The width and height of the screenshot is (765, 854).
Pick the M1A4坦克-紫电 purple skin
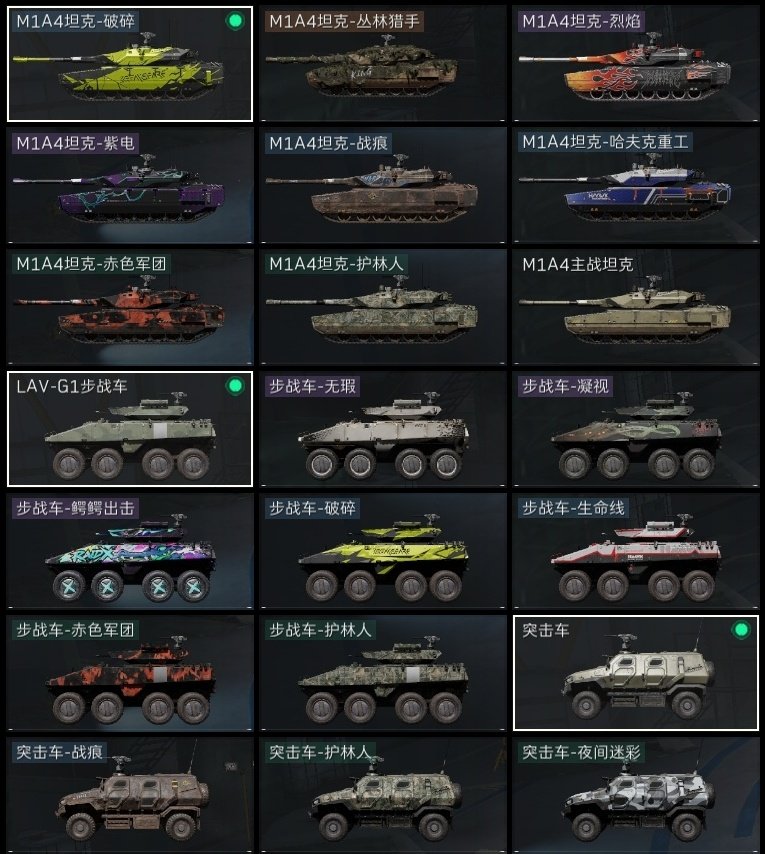coord(130,185)
